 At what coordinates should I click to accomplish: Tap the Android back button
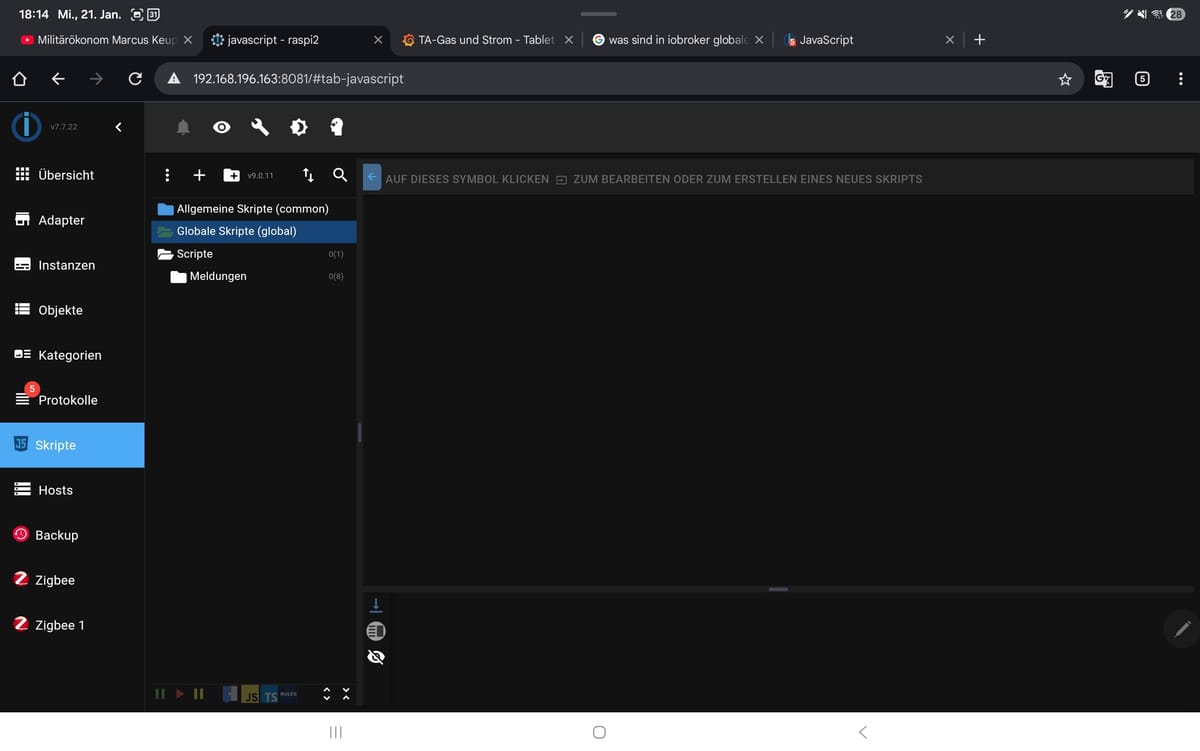tap(863, 732)
